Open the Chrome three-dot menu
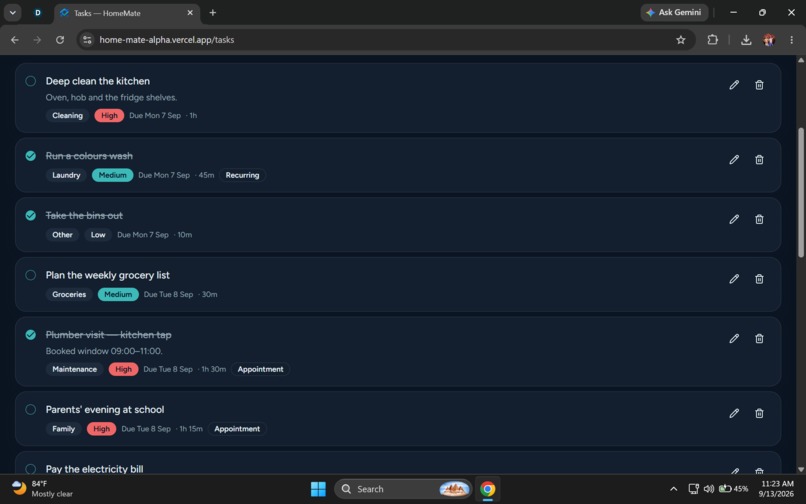This screenshot has height=504, width=806. [791, 40]
